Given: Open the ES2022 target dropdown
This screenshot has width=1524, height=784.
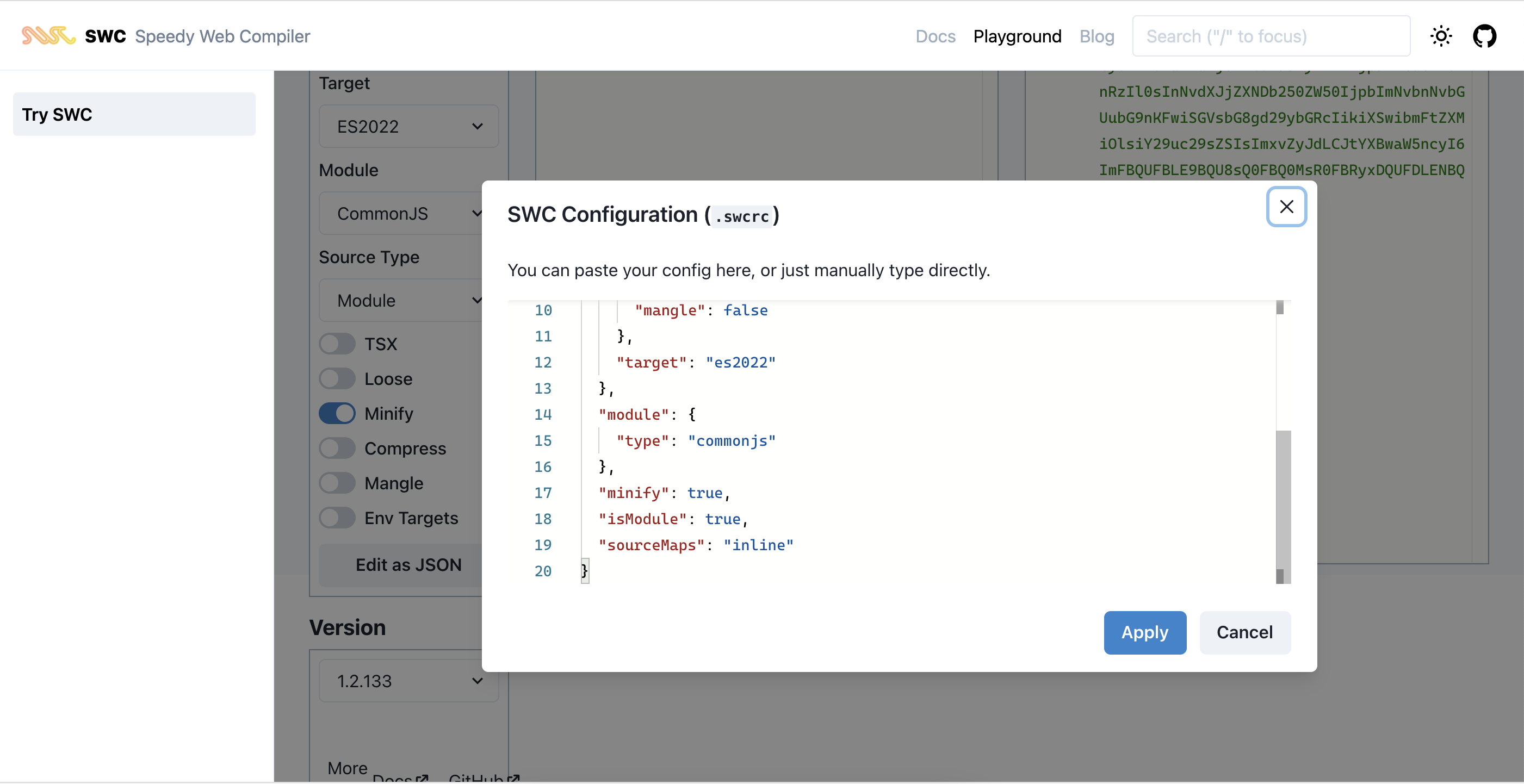Looking at the screenshot, I should click(x=409, y=126).
